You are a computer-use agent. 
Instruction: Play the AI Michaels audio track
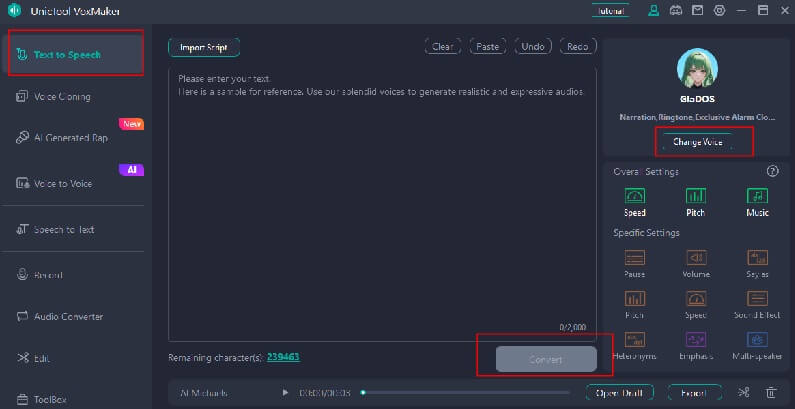click(x=285, y=393)
